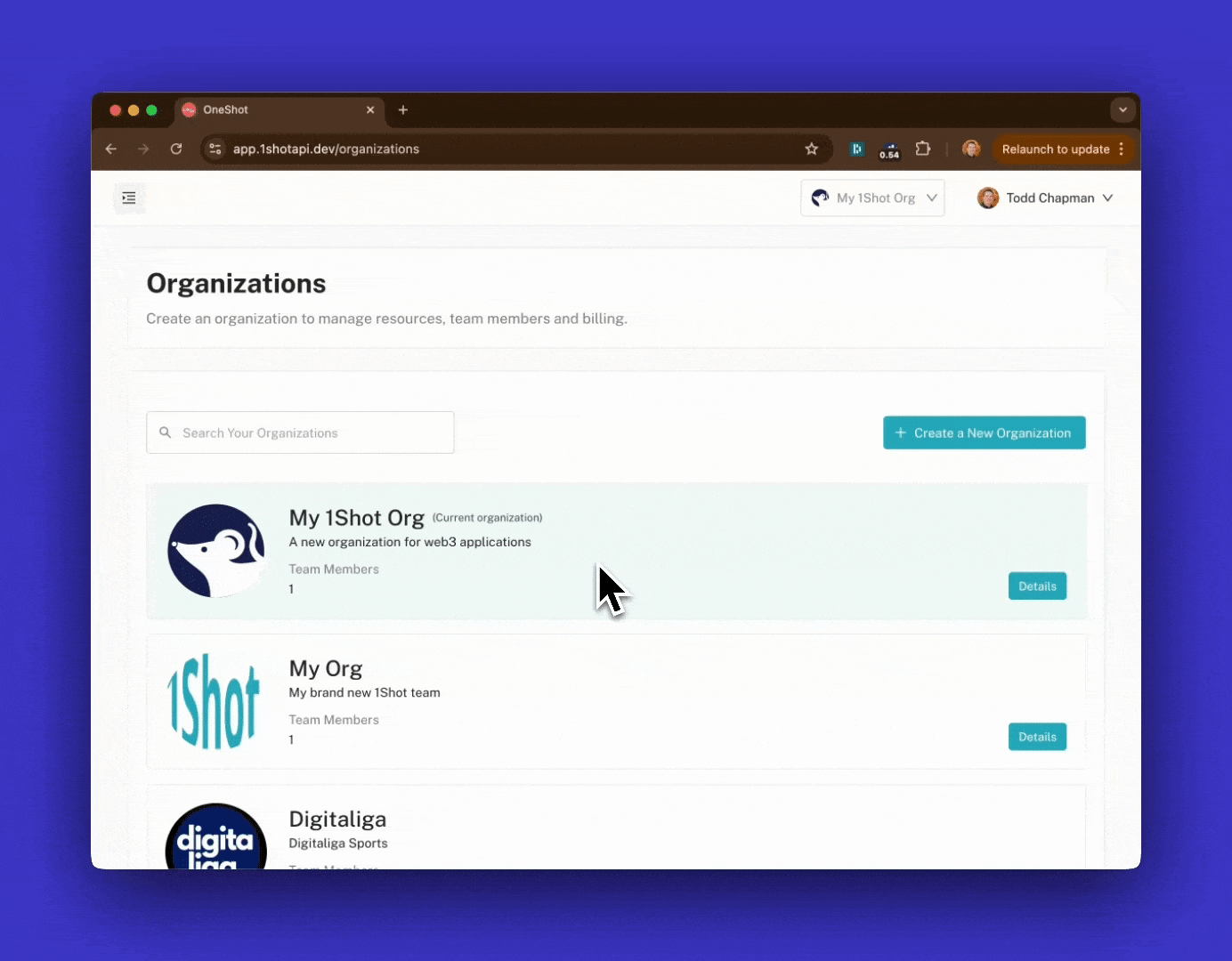Open the Chrome profile avatar
Screen dimensions: 1232x961
click(x=971, y=149)
